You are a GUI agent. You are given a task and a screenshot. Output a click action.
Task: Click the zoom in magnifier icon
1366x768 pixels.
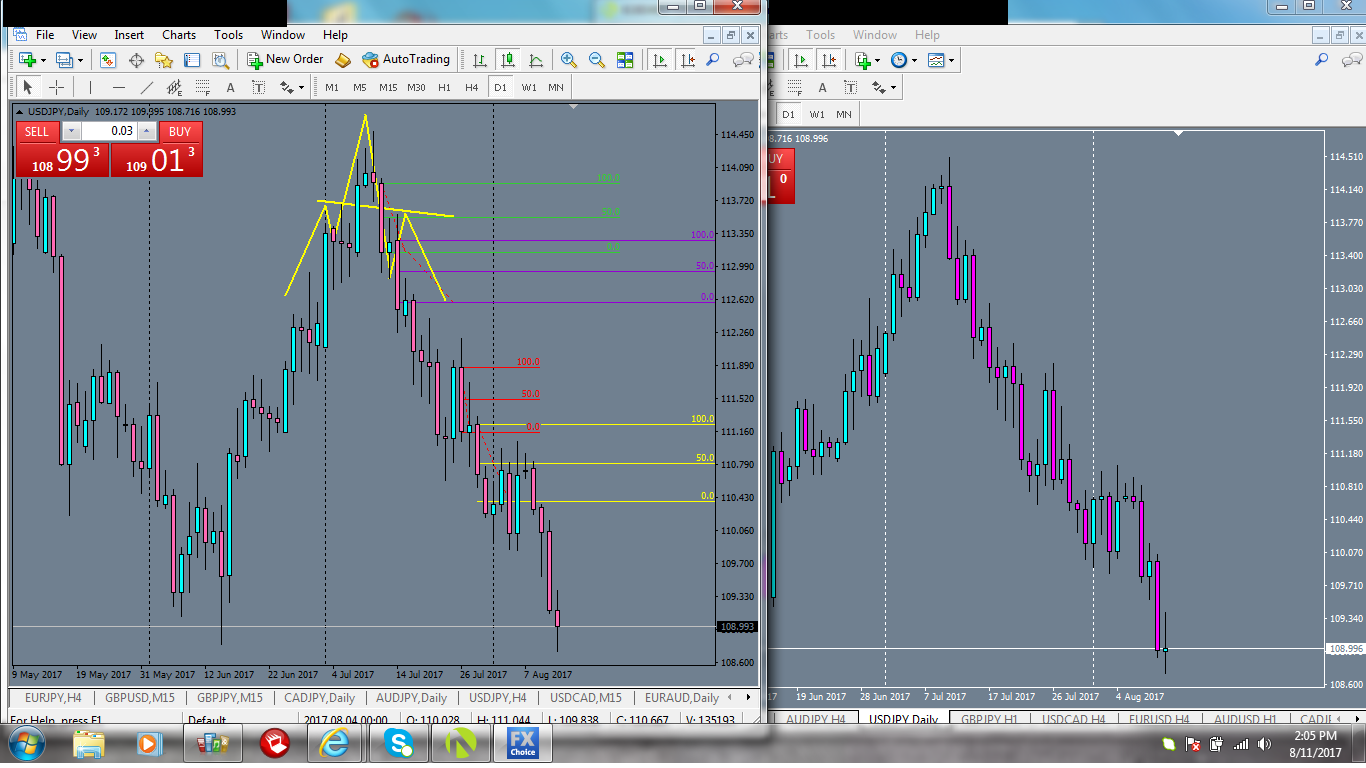(569, 60)
